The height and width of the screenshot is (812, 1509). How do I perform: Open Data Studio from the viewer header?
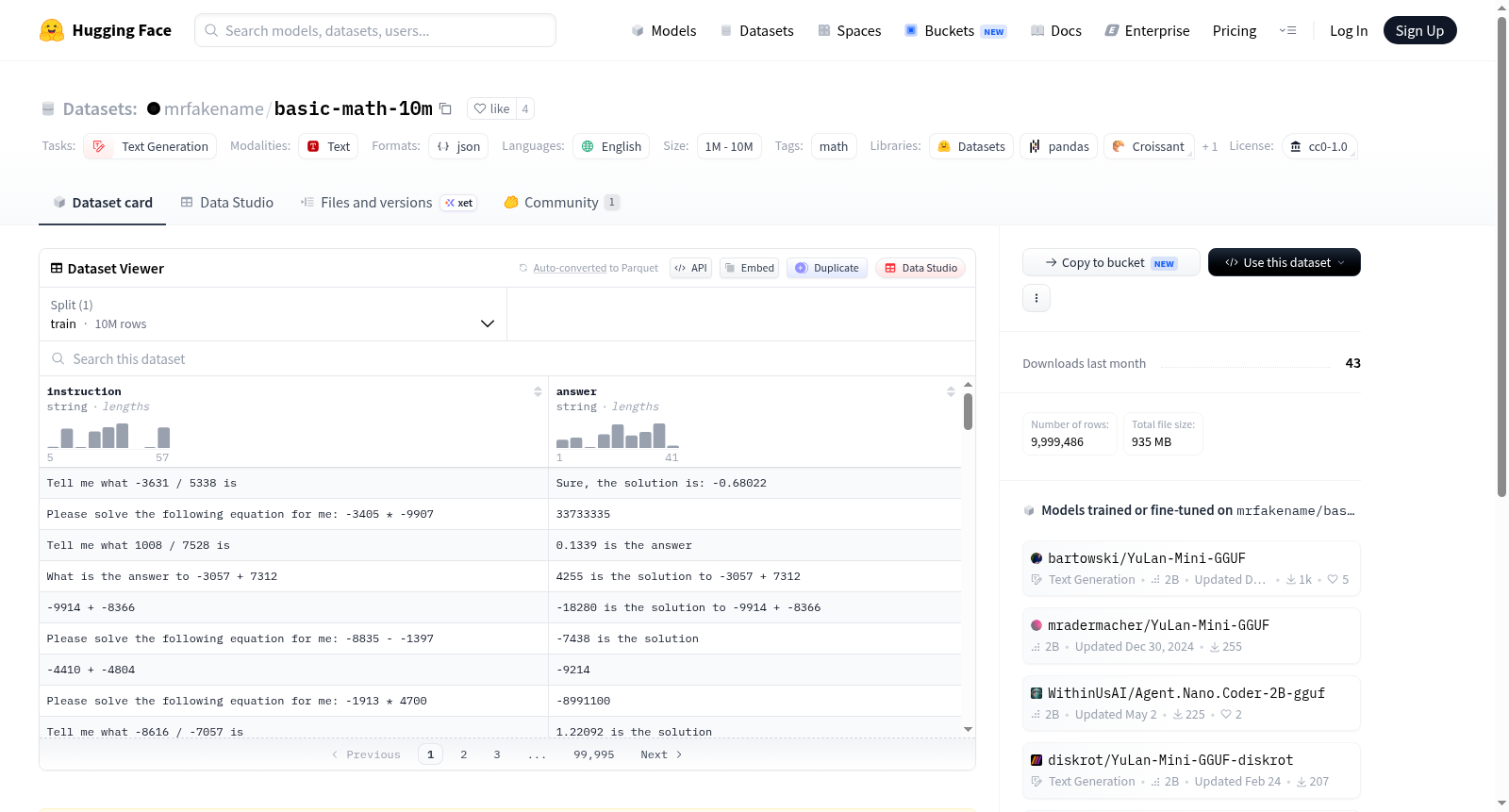tap(920, 268)
